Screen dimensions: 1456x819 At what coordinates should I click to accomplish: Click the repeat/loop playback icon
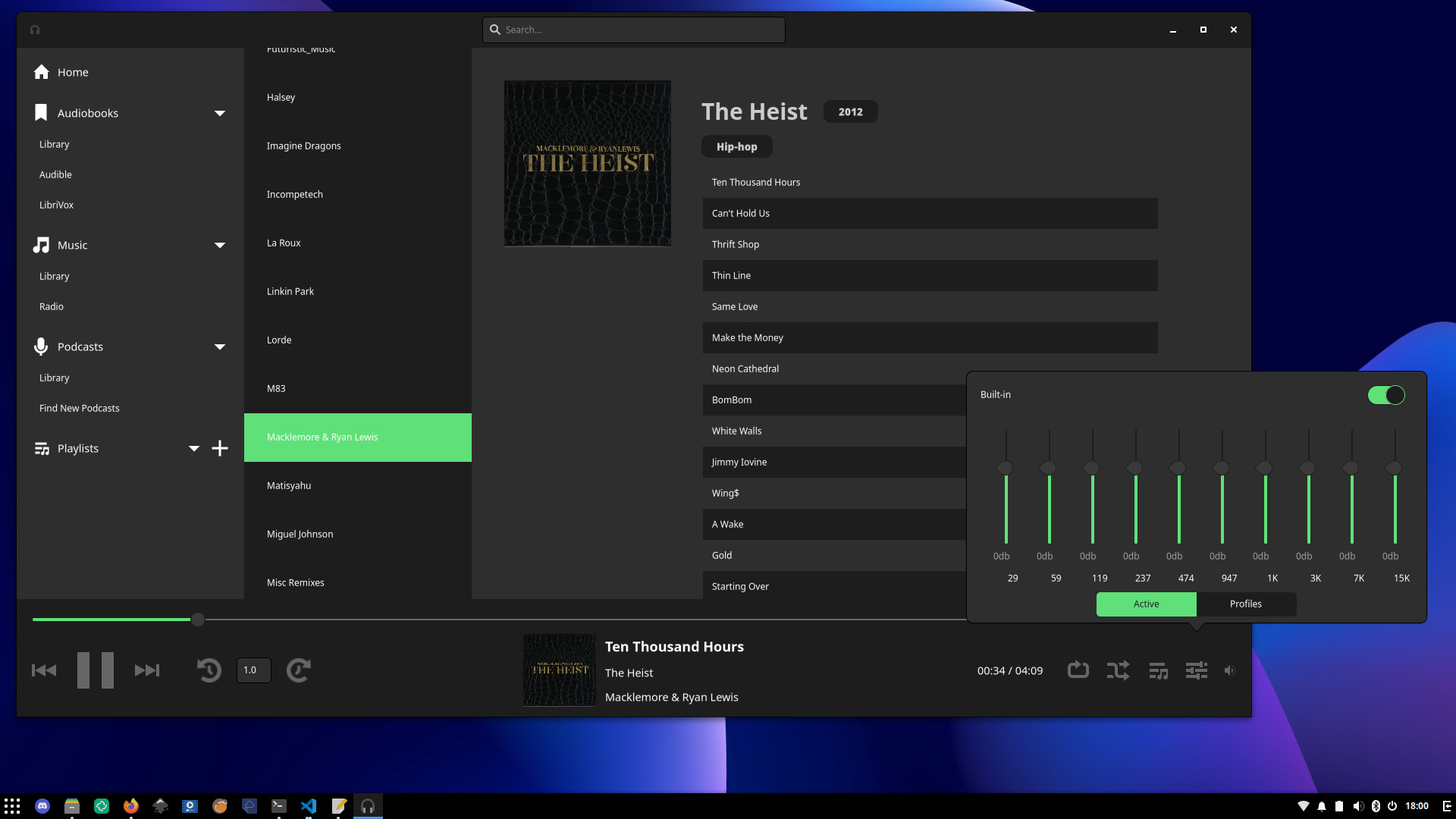[1077, 670]
